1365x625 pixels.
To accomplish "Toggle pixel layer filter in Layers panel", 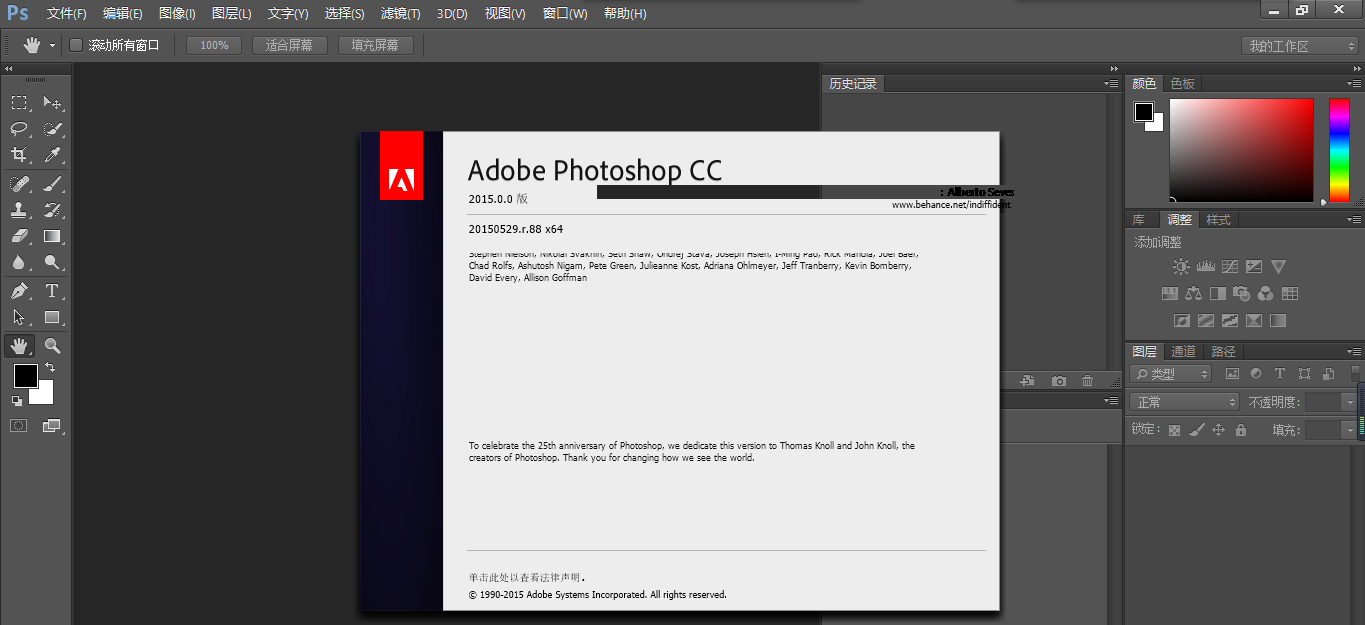I will pyautogui.click(x=1232, y=374).
